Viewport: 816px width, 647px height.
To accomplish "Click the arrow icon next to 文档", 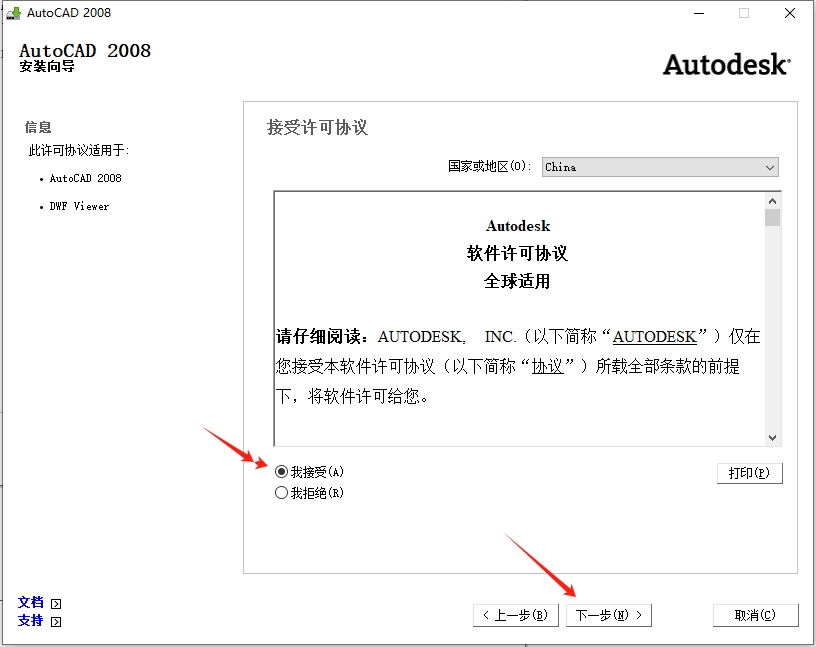I will point(55,602).
